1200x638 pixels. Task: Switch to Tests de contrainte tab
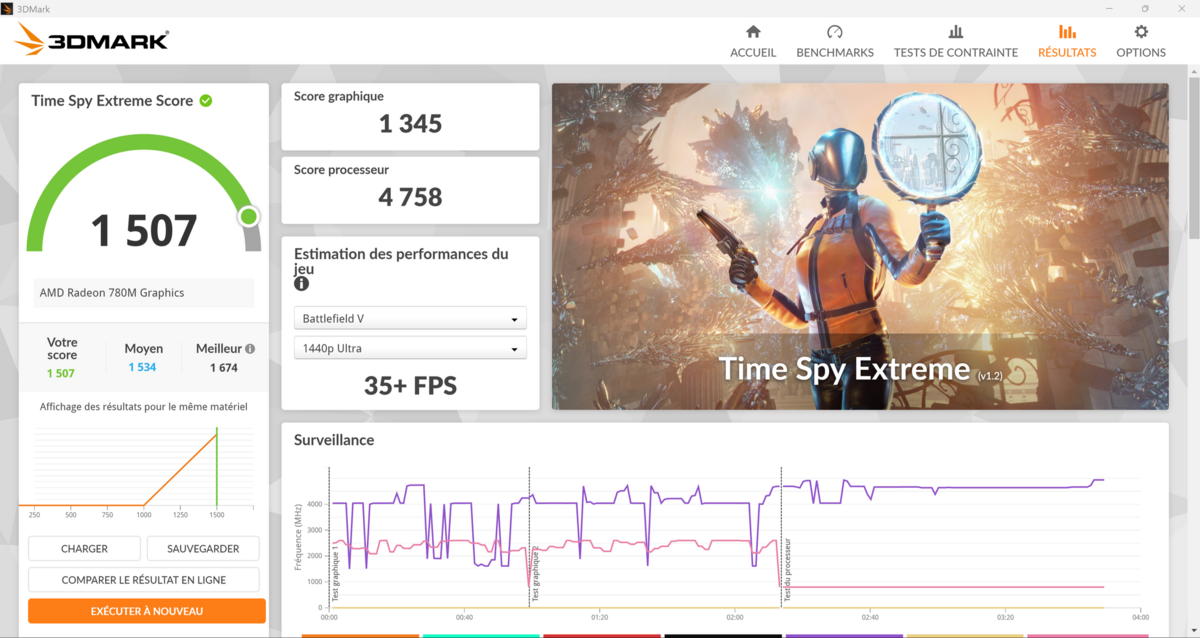pyautogui.click(x=956, y=41)
